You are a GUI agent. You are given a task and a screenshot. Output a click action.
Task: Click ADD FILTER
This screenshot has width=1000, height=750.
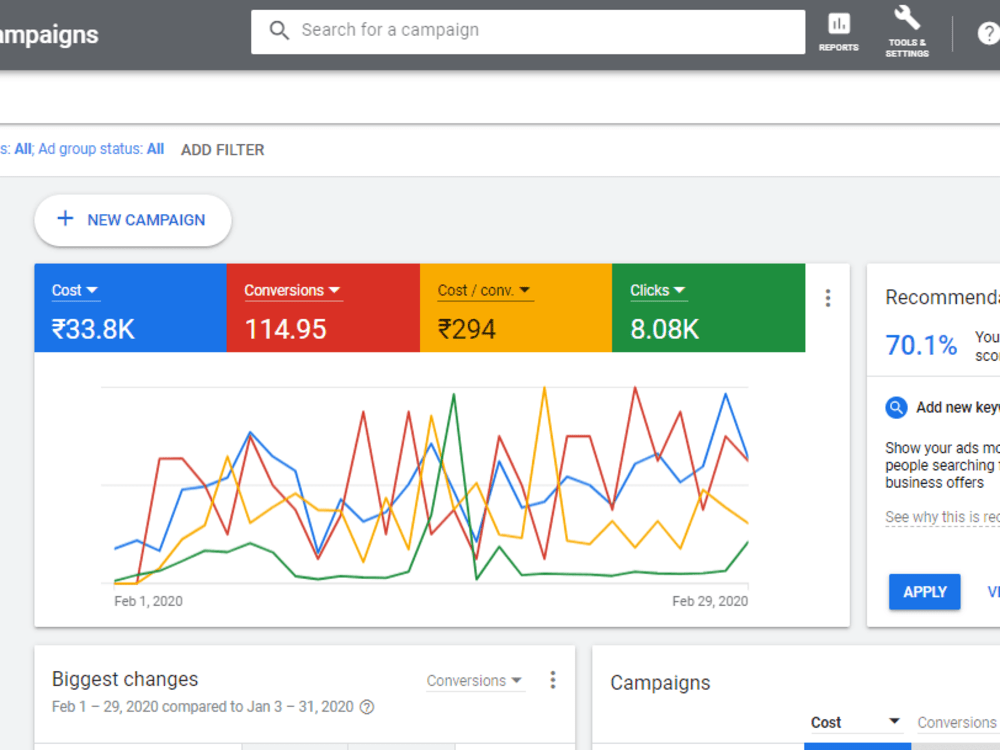pyautogui.click(x=223, y=150)
